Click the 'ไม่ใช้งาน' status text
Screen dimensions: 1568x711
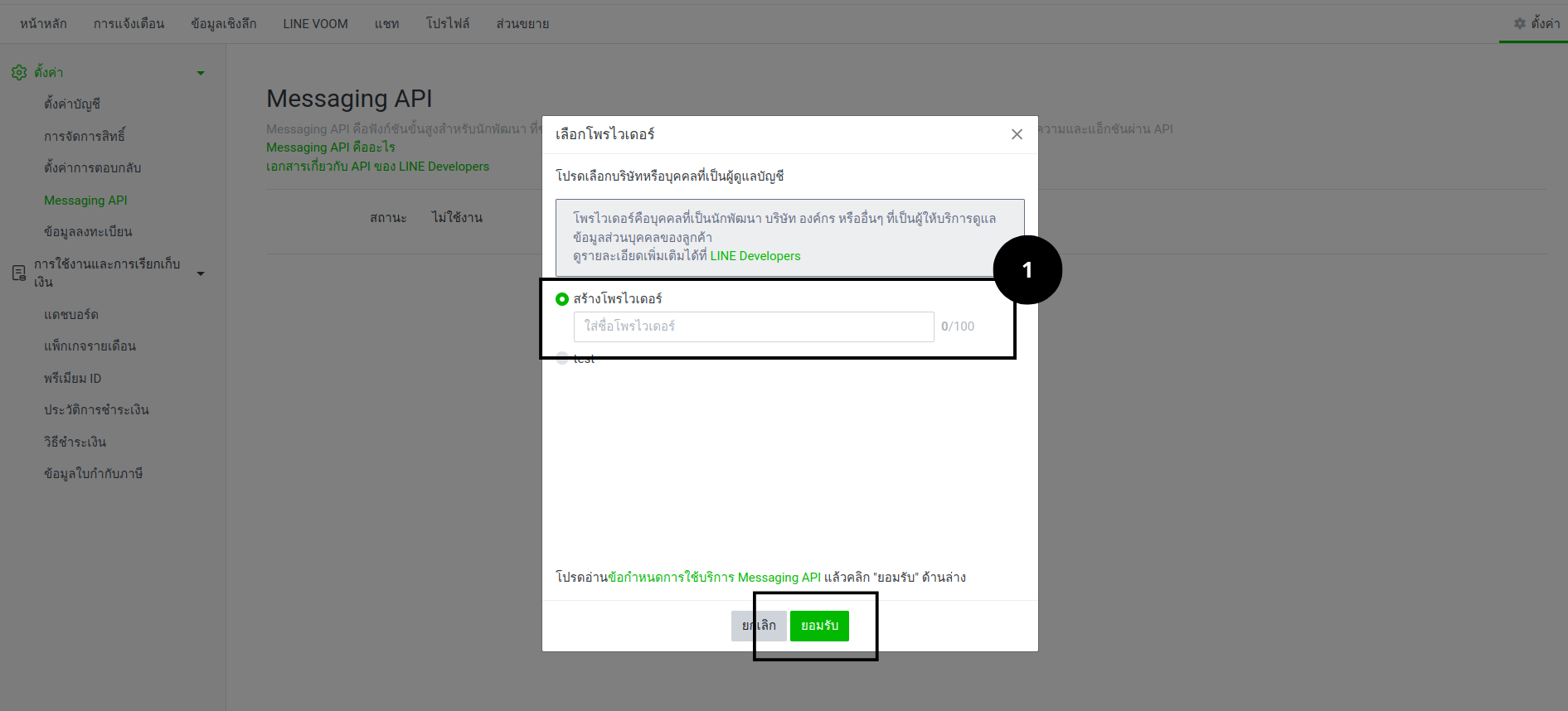[457, 218]
